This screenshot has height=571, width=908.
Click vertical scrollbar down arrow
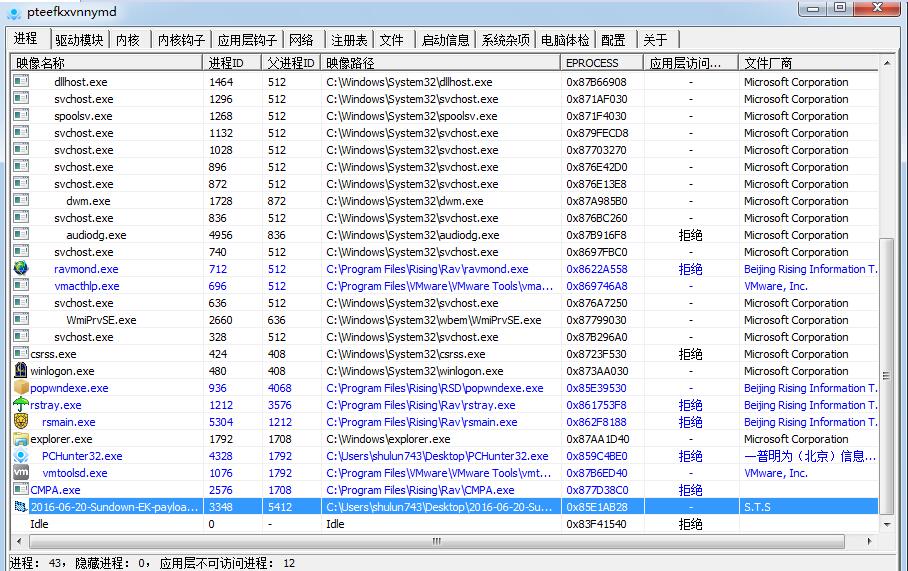tap(887, 524)
